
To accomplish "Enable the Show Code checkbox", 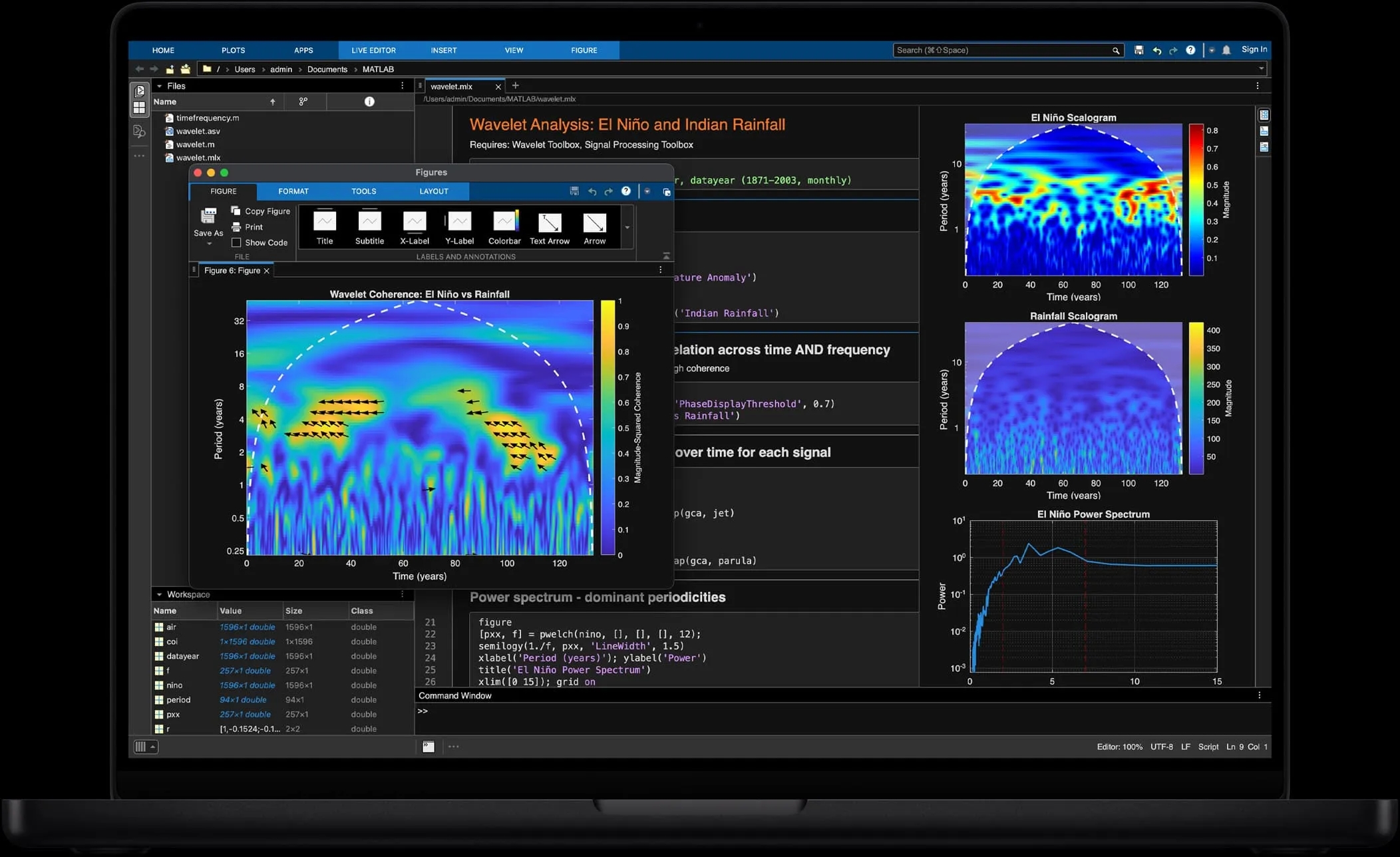I will [238, 242].
